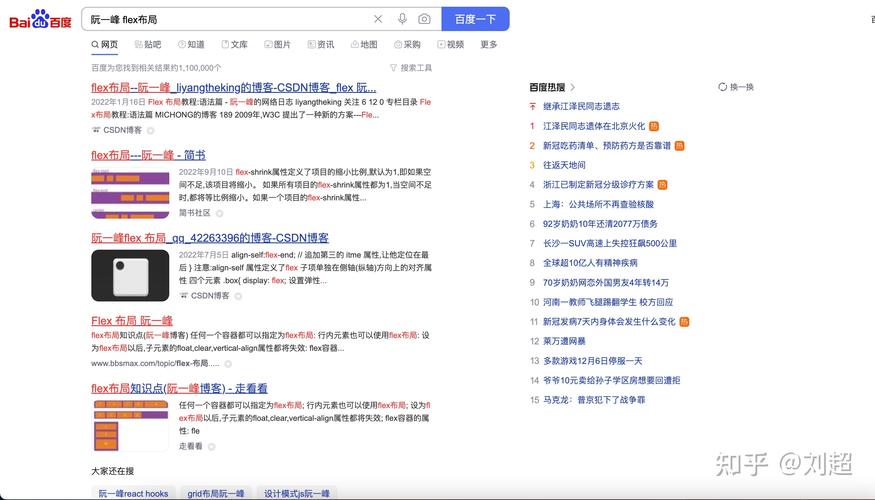Open result flex布局--阮一峰_liyangtheking的博客-CSDN博客
The width and height of the screenshot is (875, 500).
click(233, 88)
